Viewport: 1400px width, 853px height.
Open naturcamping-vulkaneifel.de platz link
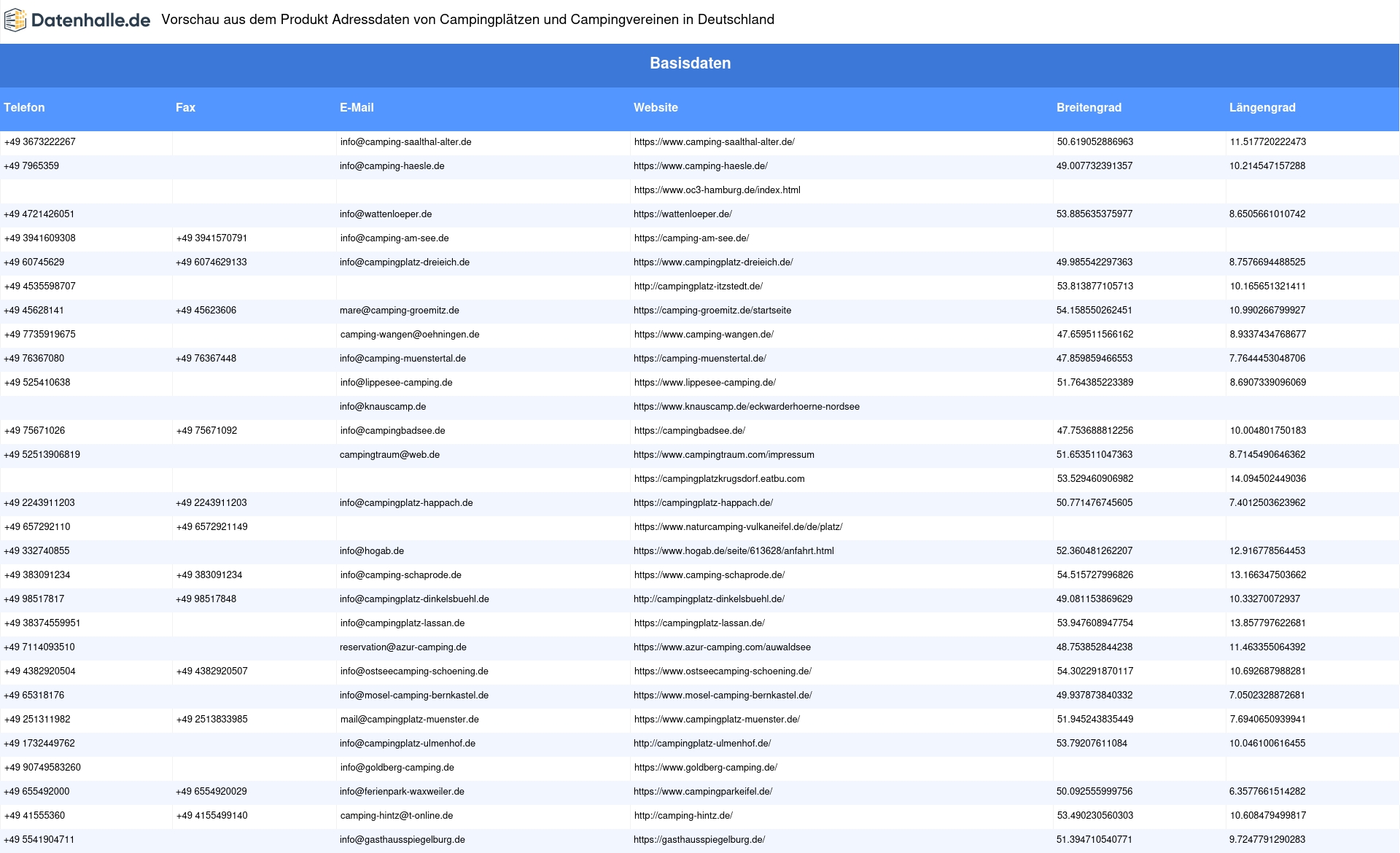(738, 527)
